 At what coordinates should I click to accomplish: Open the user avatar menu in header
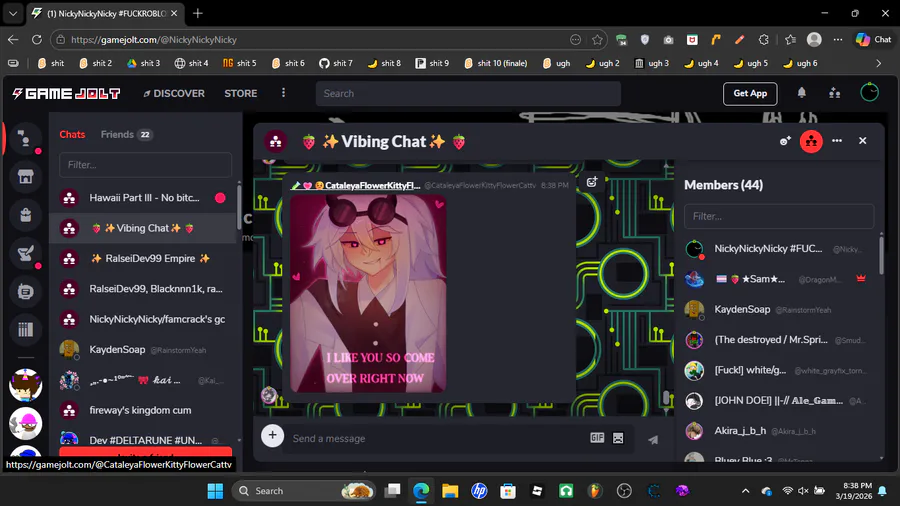[869, 92]
